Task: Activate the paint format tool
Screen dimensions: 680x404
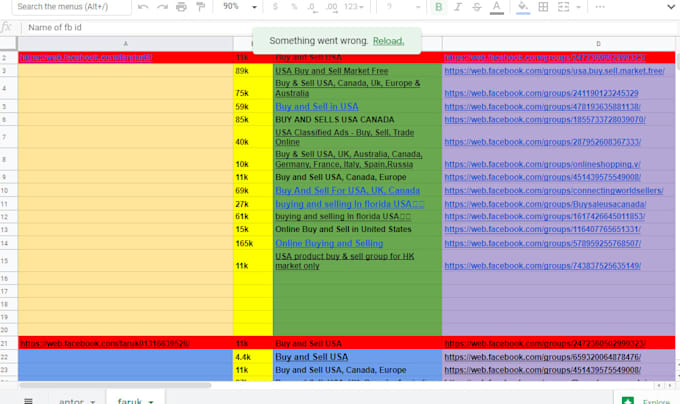Action: (200, 7)
